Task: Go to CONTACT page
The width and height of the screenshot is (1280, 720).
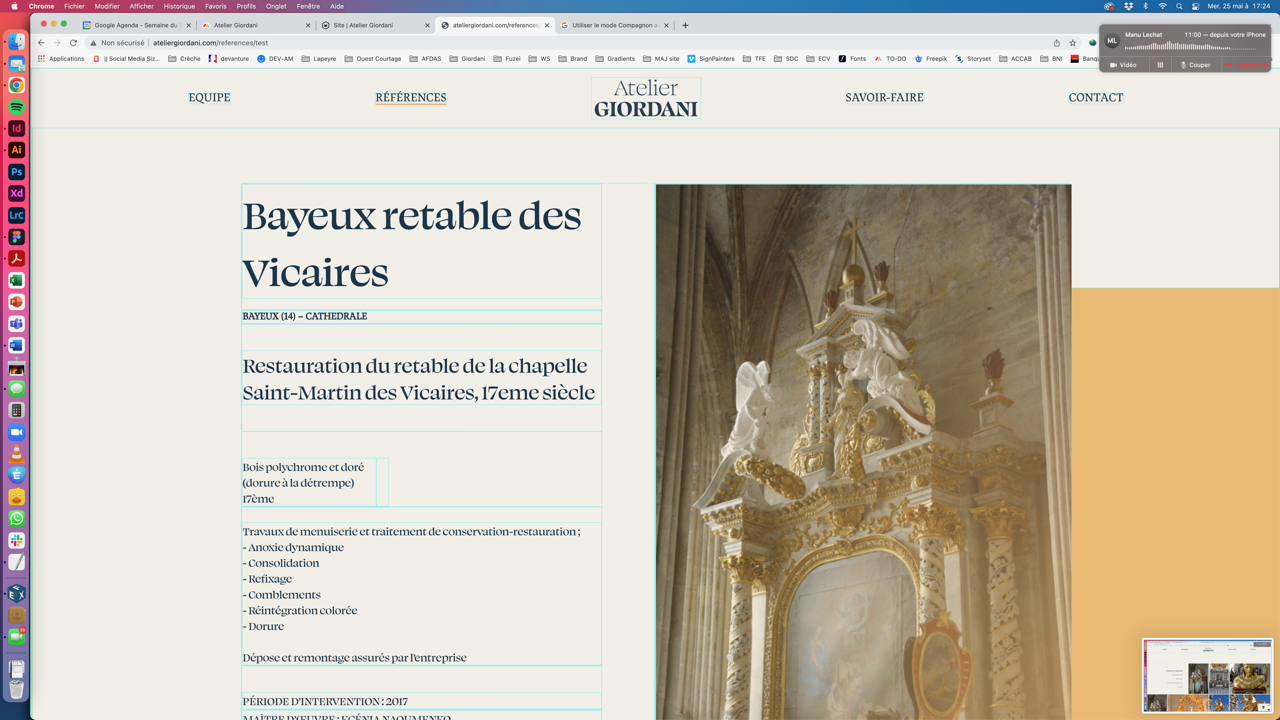Action: coord(1096,97)
